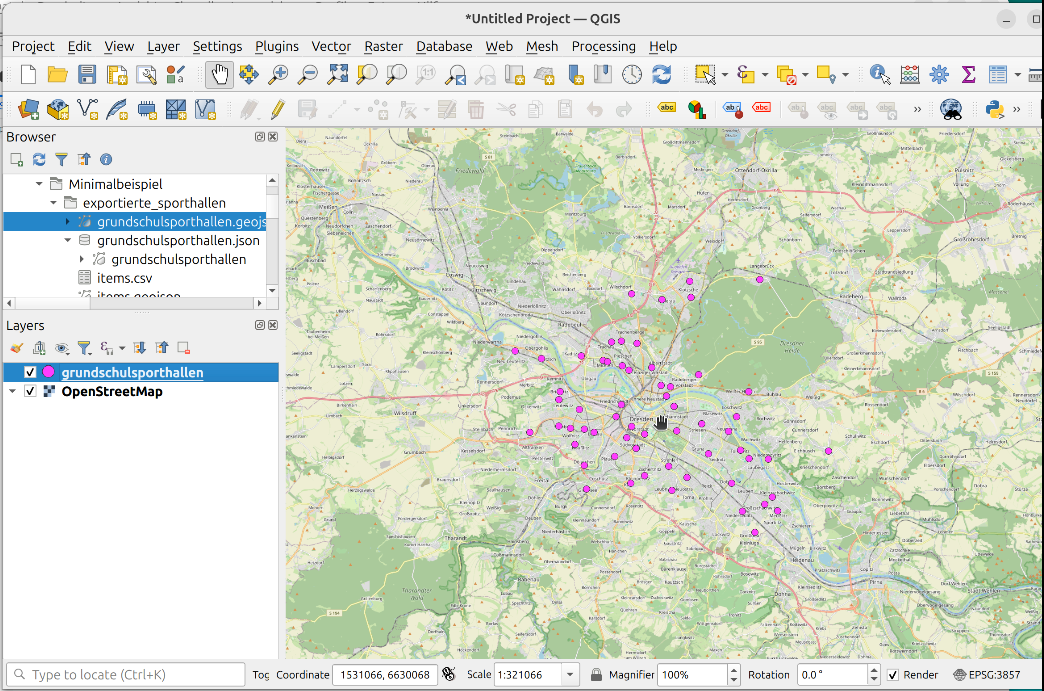Click the Refresh map canvas icon
The height and width of the screenshot is (691, 1044).
(x=661, y=74)
